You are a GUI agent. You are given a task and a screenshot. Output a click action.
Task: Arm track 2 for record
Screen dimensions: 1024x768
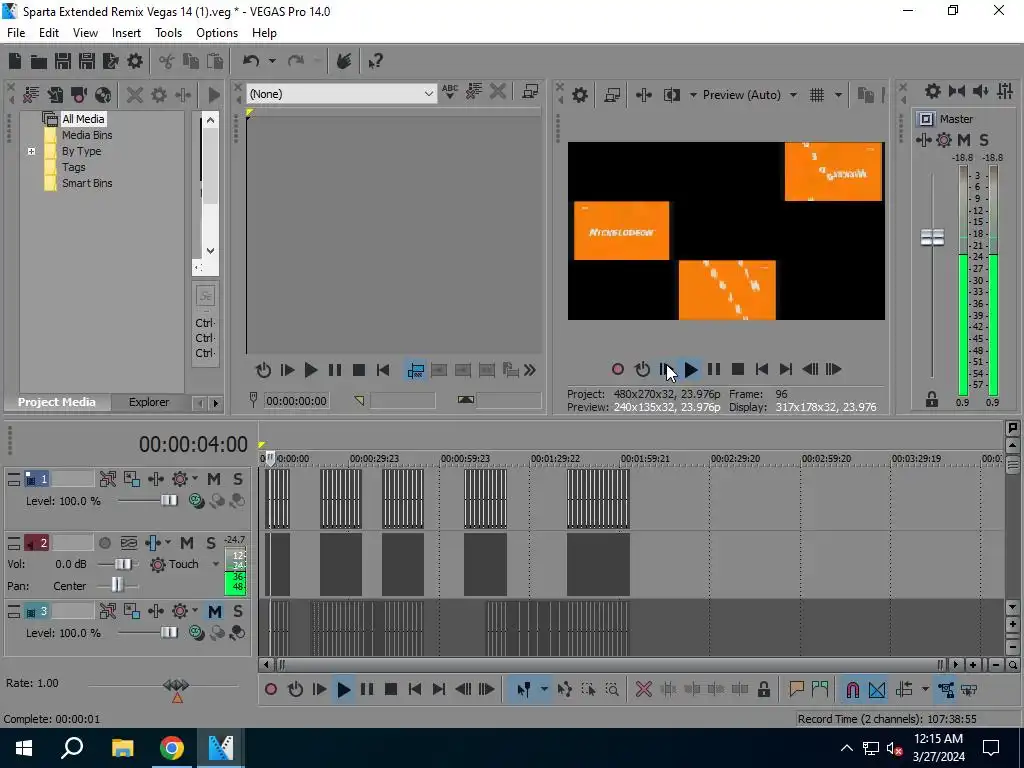pyautogui.click(x=104, y=543)
